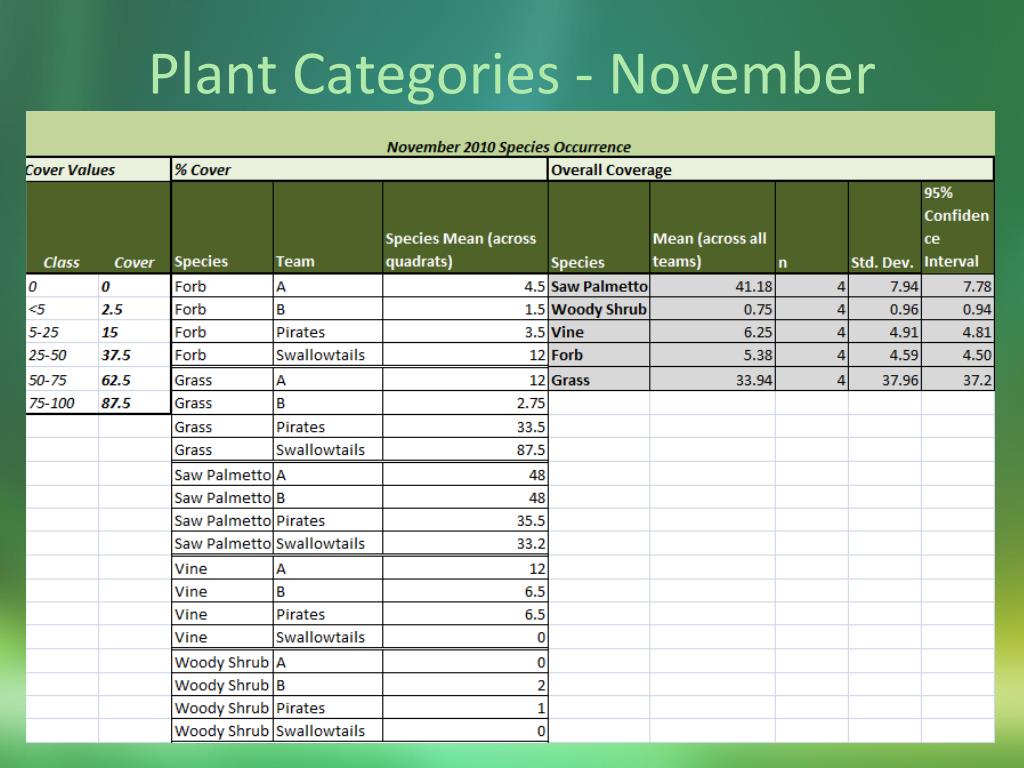The image size is (1024, 768).
Task: Select Saw Palmetto std. dev. 7.94
Action: (885, 287)
